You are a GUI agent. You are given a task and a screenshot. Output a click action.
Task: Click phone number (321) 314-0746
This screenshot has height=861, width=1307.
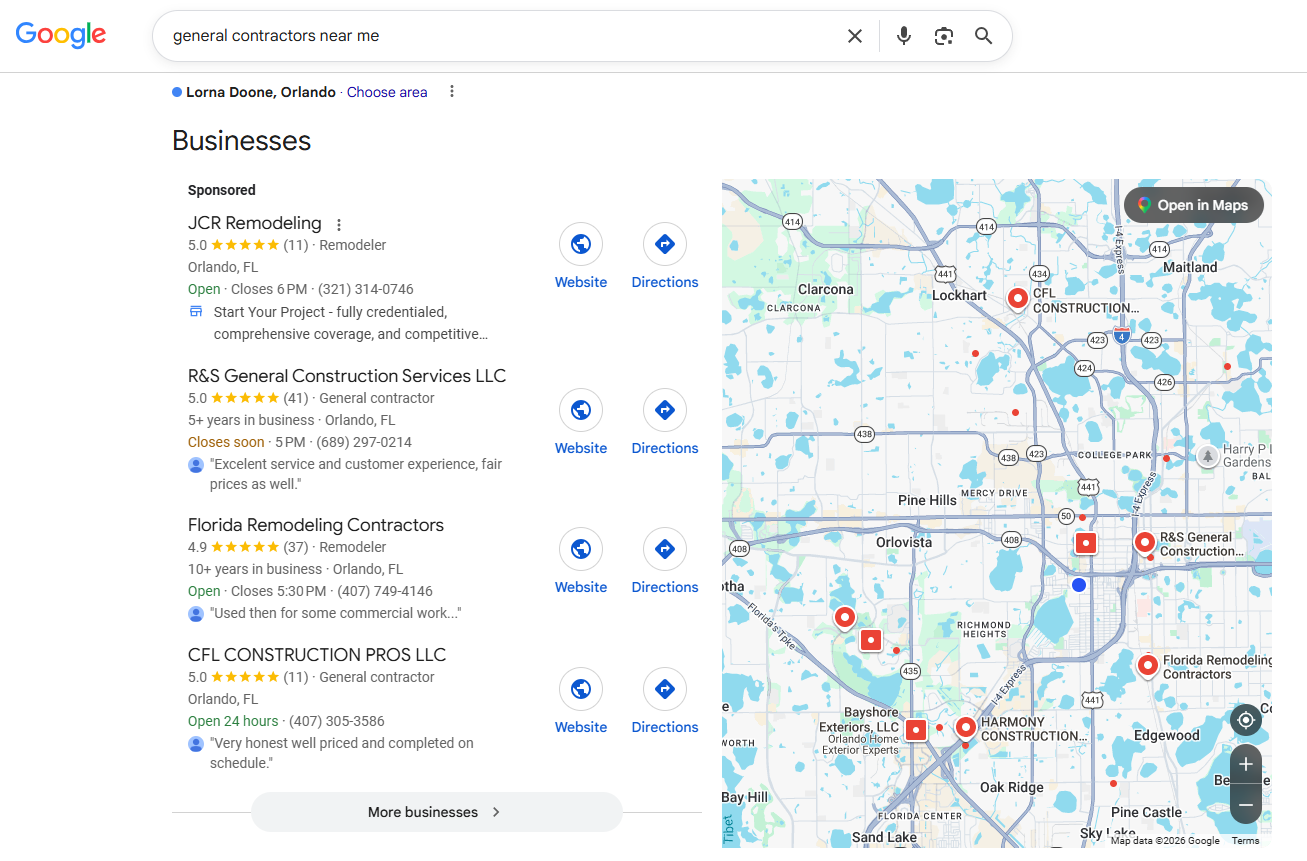click(366, 289)
